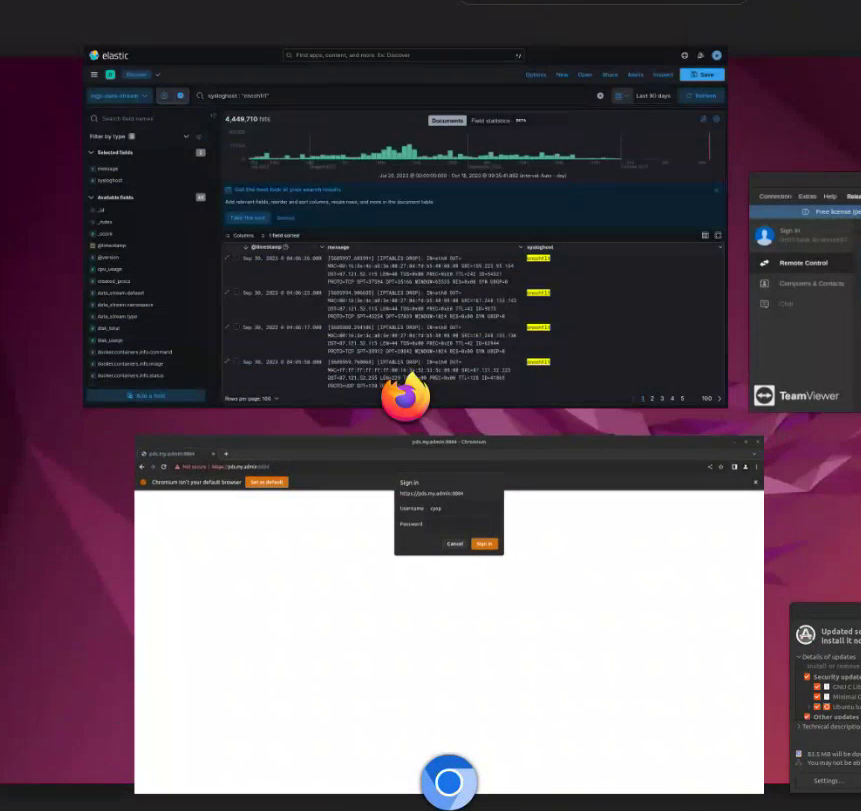861x811 pixels.
Task: Reload the page in Chromium
Action: click(164, 467)
